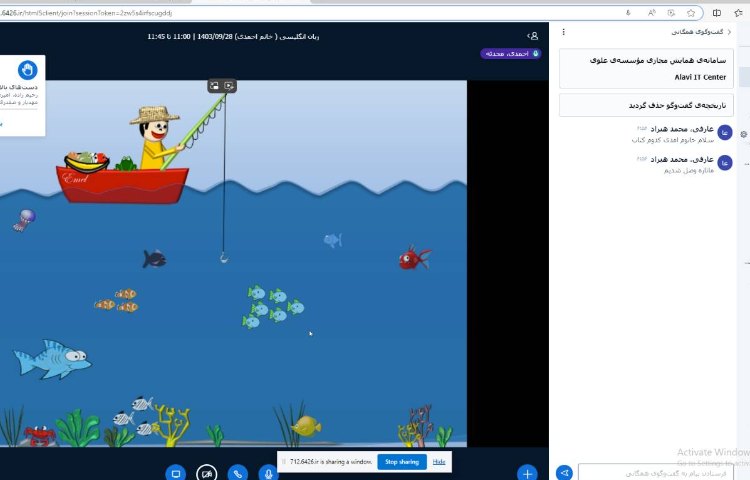Toggle screen sharing button in bottom bar
This screenshot has height=480, width=750.
pyautogui.click(x=175, y=472)
